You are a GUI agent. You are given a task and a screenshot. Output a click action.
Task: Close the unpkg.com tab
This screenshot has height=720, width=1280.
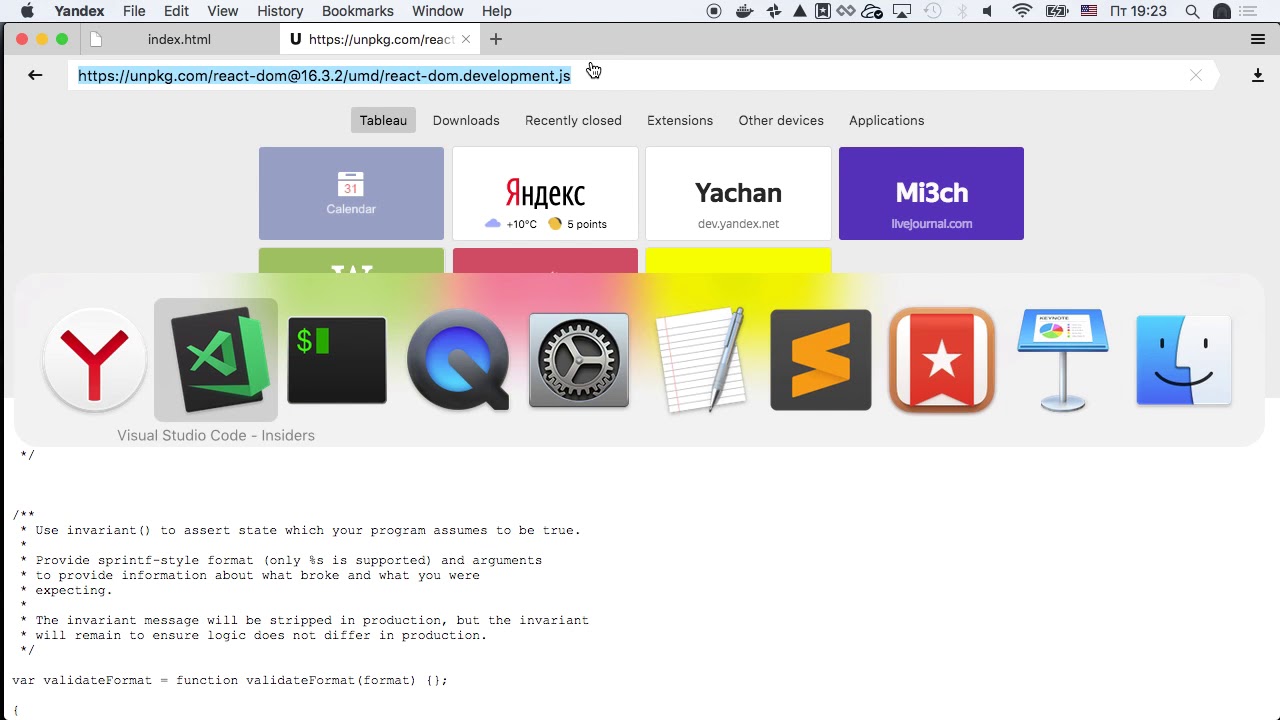click(466, 39)
